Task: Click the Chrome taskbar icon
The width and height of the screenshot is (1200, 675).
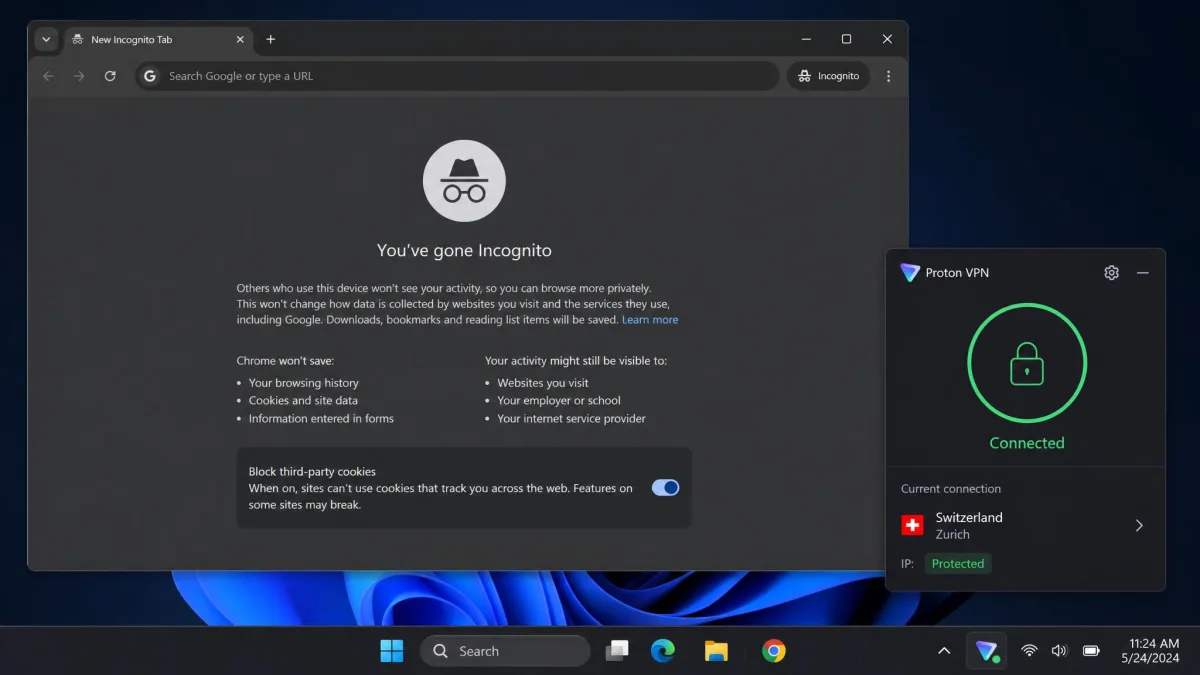Action: tap(773, 651)
